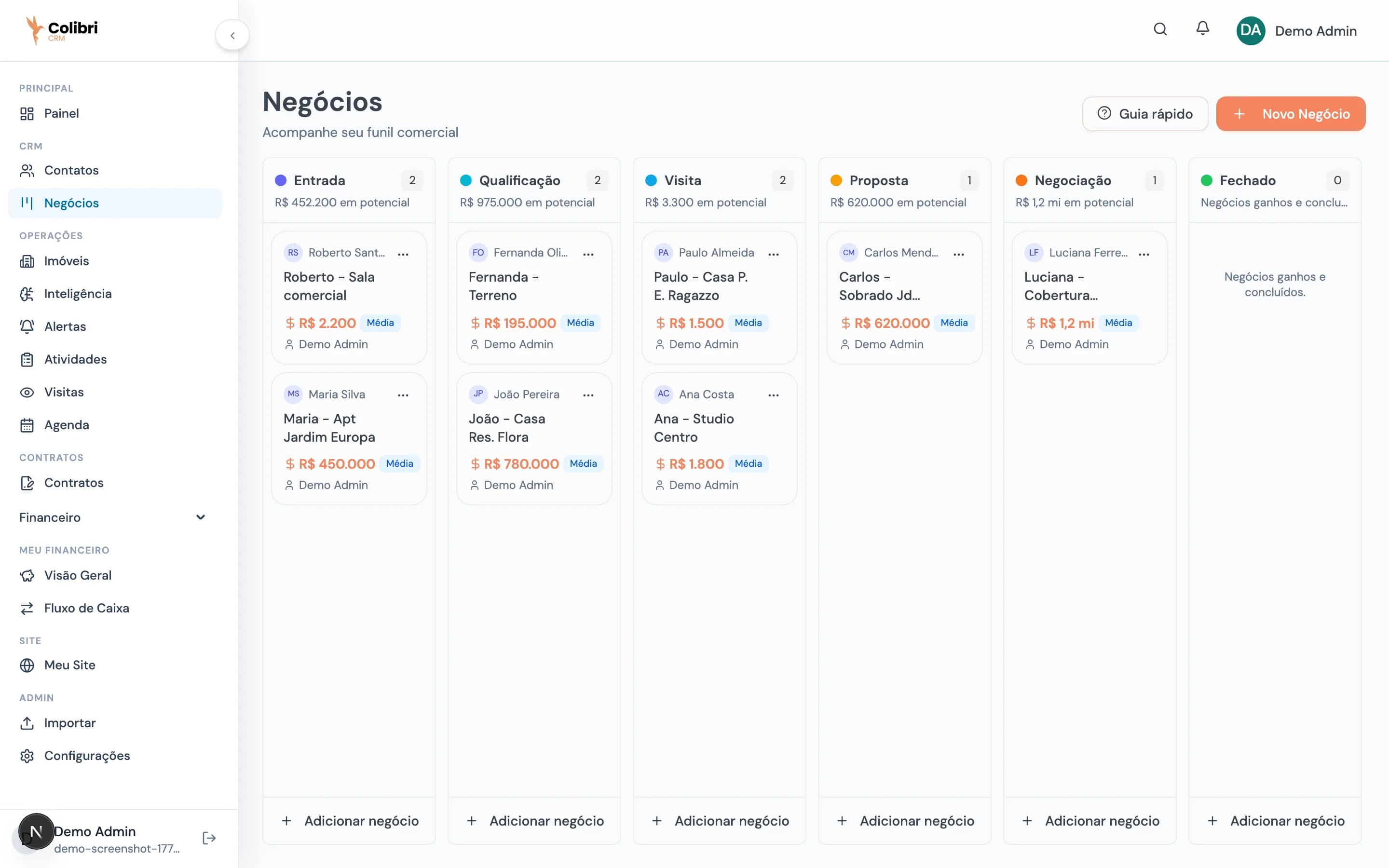This screenshot has width=1389, height=868.
Task: Open the Guia rápido help button
Action: tap(1145, 113)
